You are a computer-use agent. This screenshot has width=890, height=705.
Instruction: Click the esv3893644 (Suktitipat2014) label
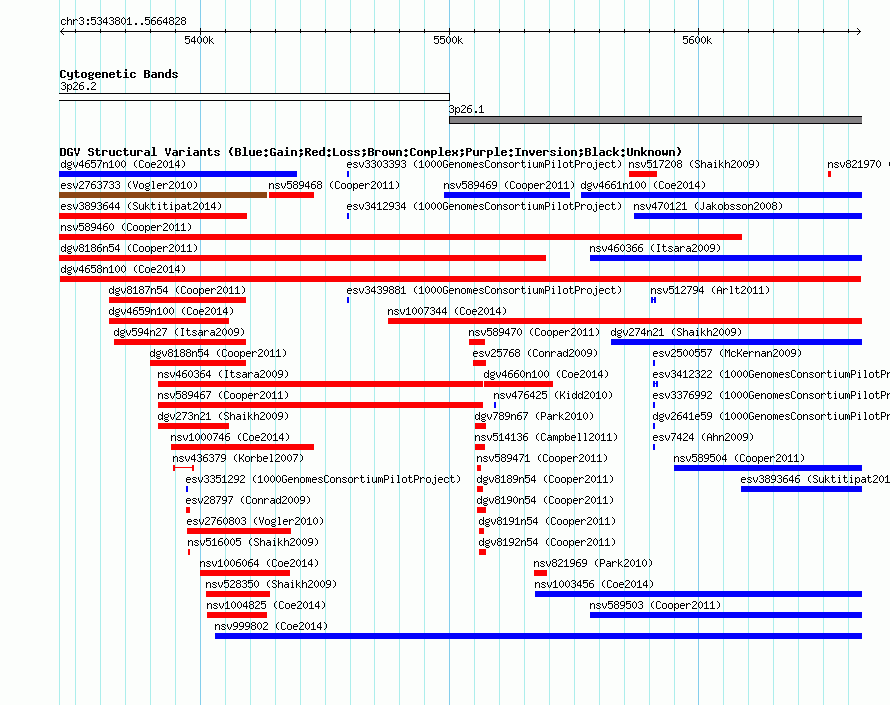point(141,207)
